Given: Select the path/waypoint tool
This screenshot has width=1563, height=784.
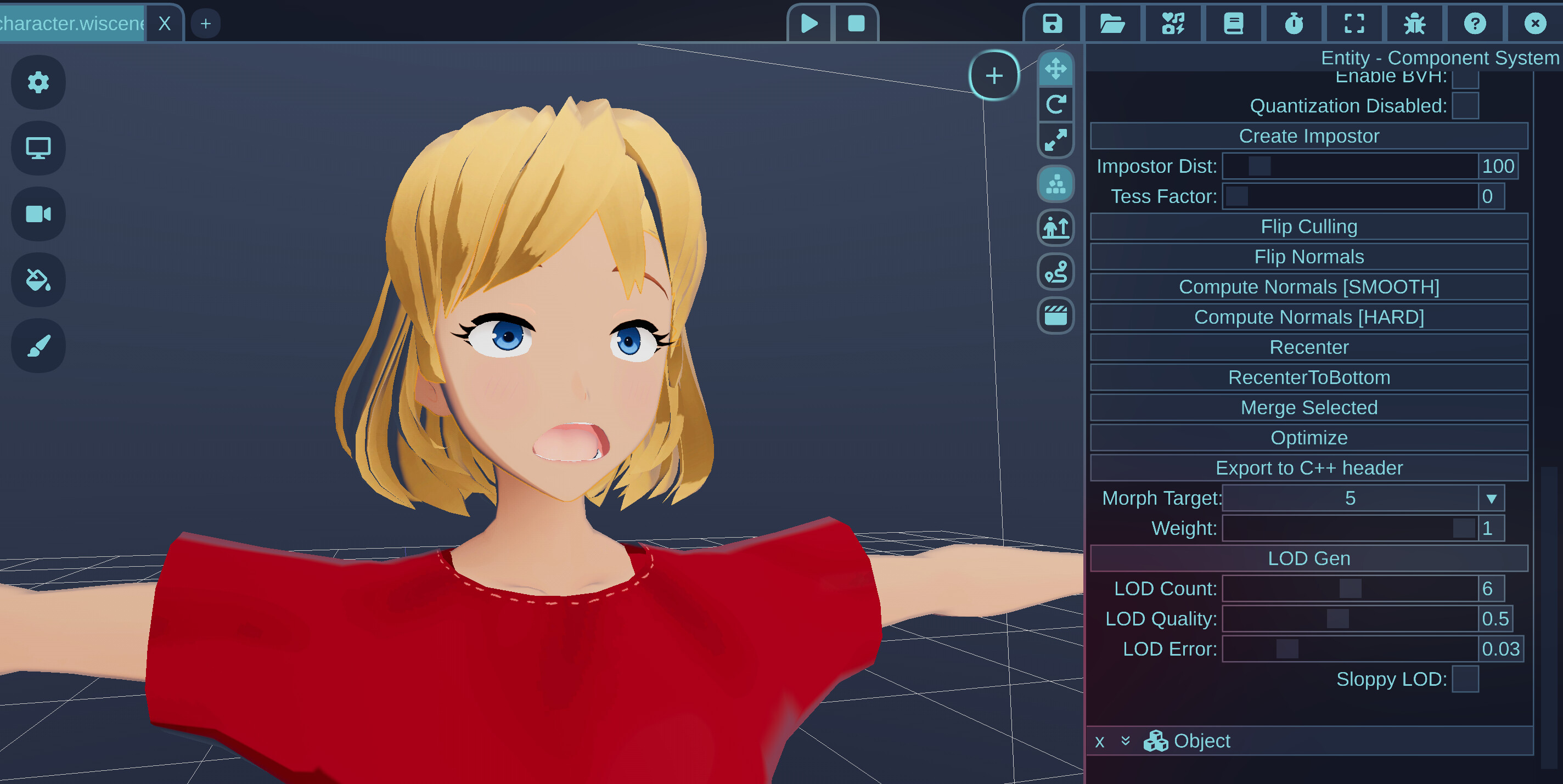Looking at the screenshot, I should click(1055, 272).
